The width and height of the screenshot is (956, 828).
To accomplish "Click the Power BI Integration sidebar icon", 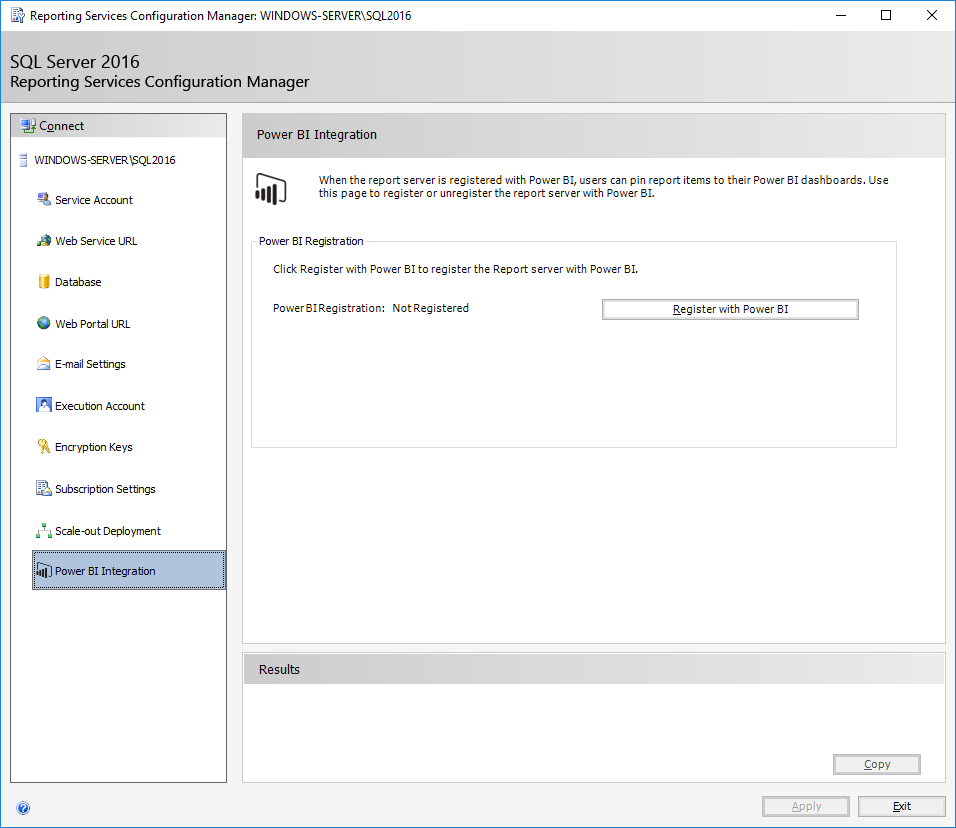I will 43,571.
